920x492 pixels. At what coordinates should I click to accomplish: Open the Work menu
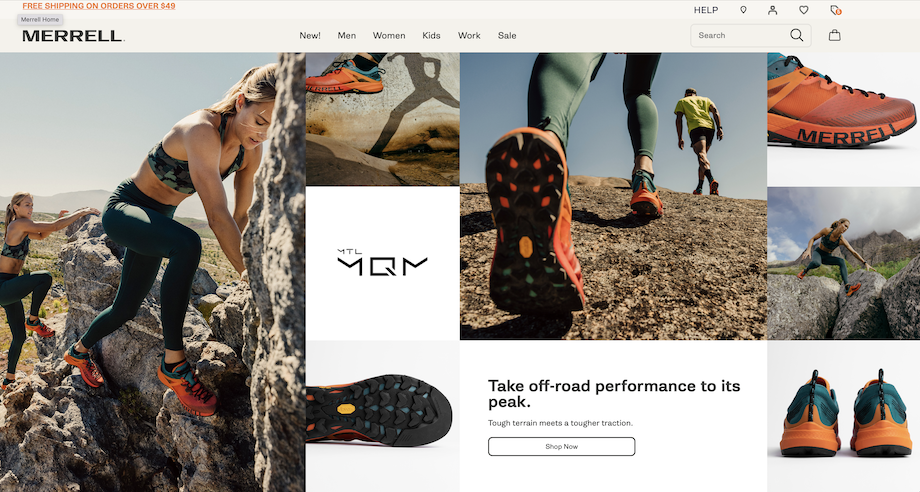point(469,35)
